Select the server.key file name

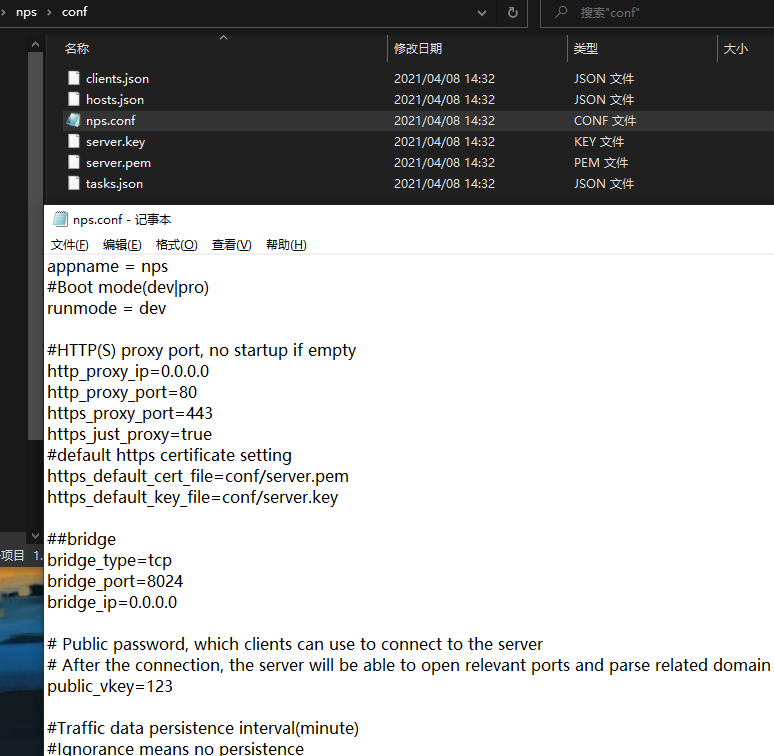[115, 142]
